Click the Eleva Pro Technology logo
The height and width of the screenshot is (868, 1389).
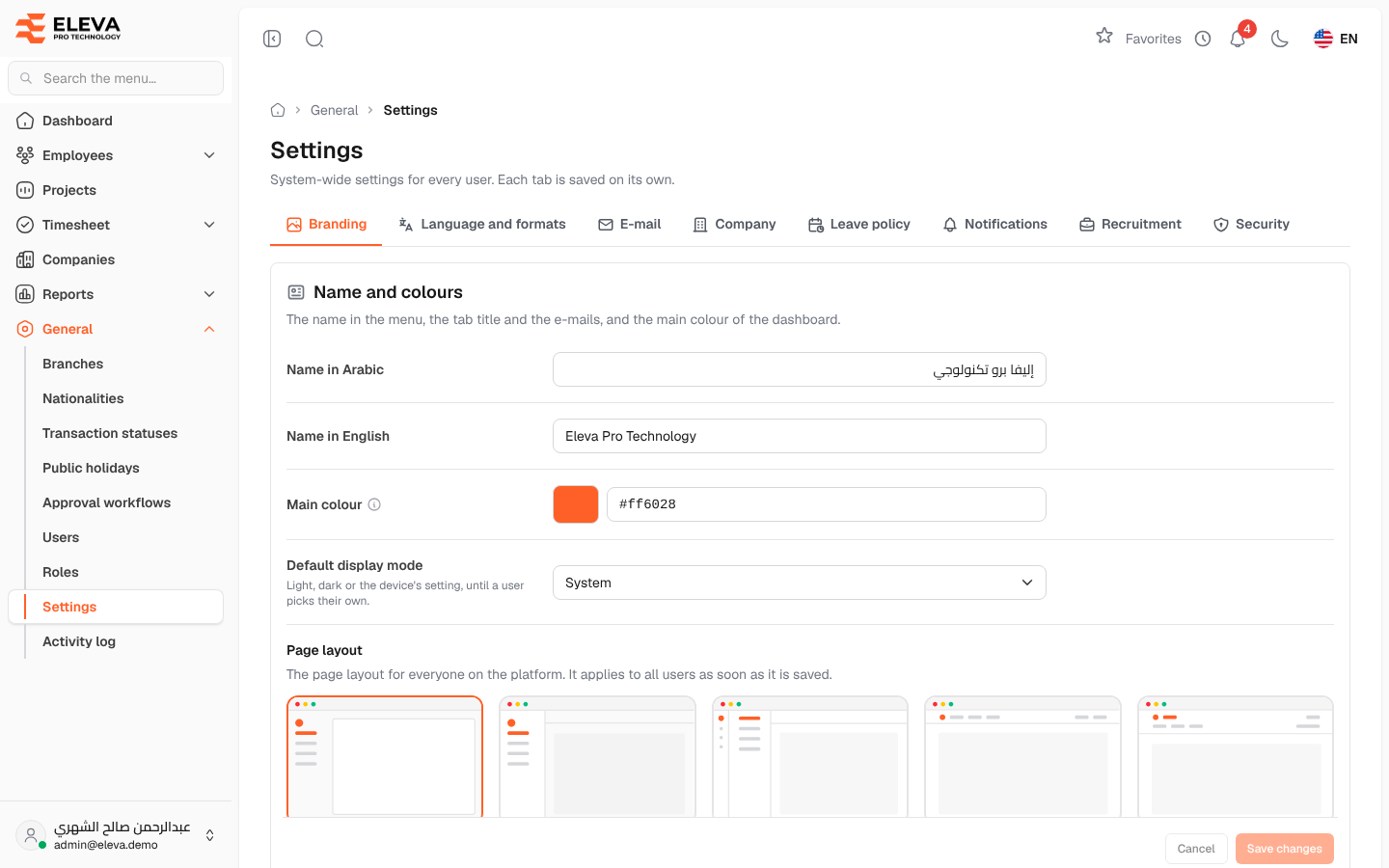pos(68,28)
